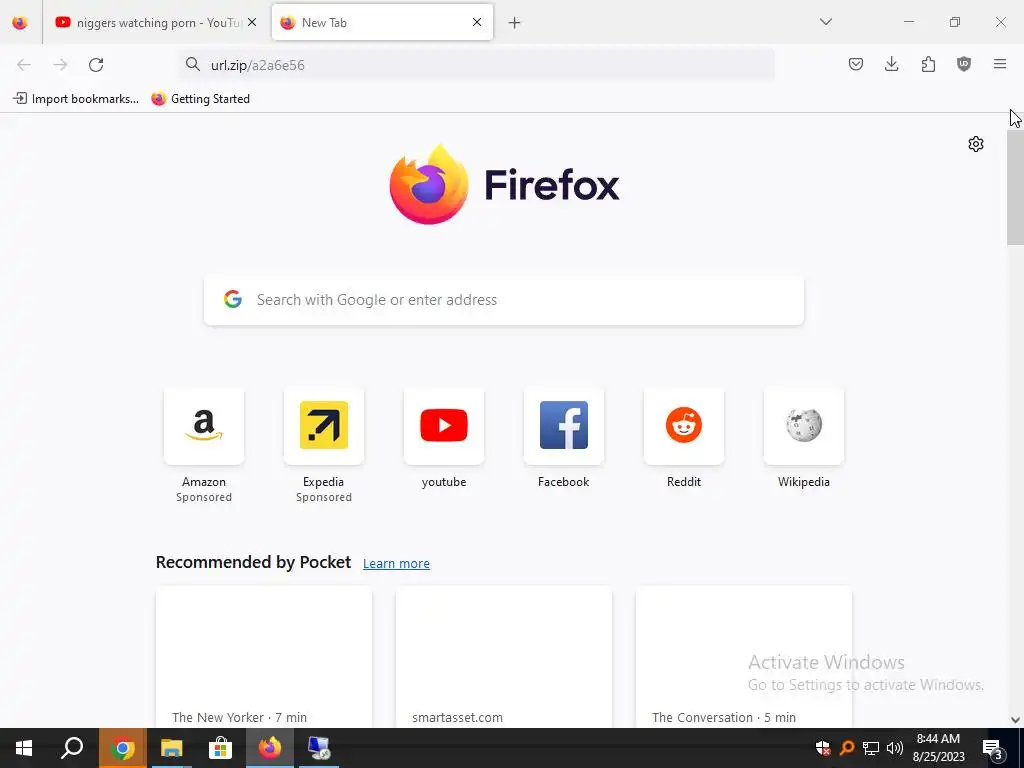Click the Google logo in search box
This screenshot has height=768, width=1024.
tap(233, 299)
